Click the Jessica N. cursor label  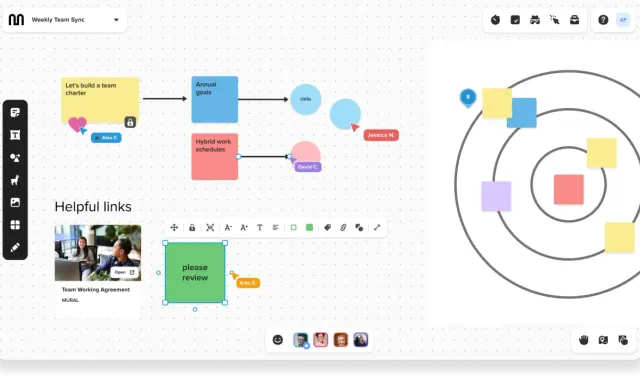(381, 135)
